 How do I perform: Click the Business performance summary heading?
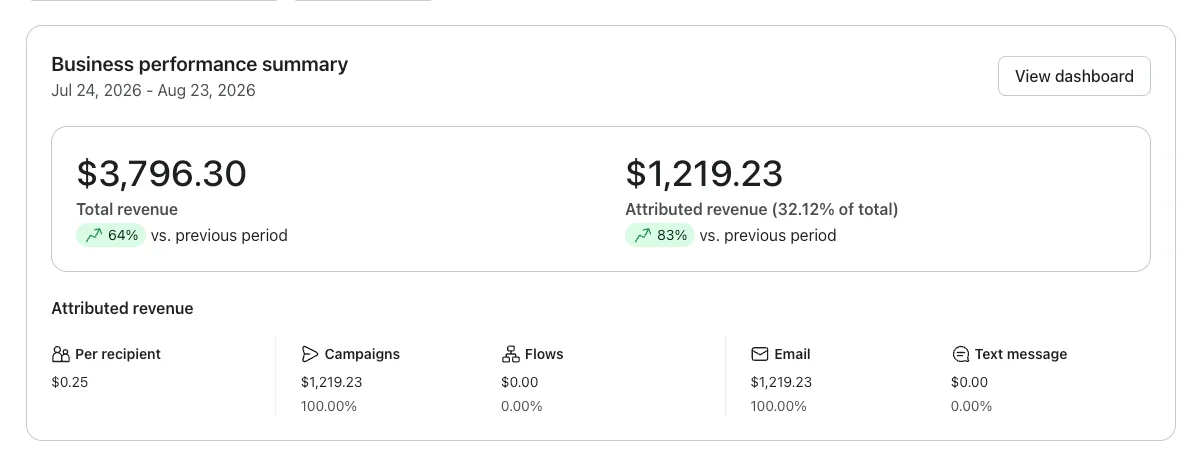point(200,64)
